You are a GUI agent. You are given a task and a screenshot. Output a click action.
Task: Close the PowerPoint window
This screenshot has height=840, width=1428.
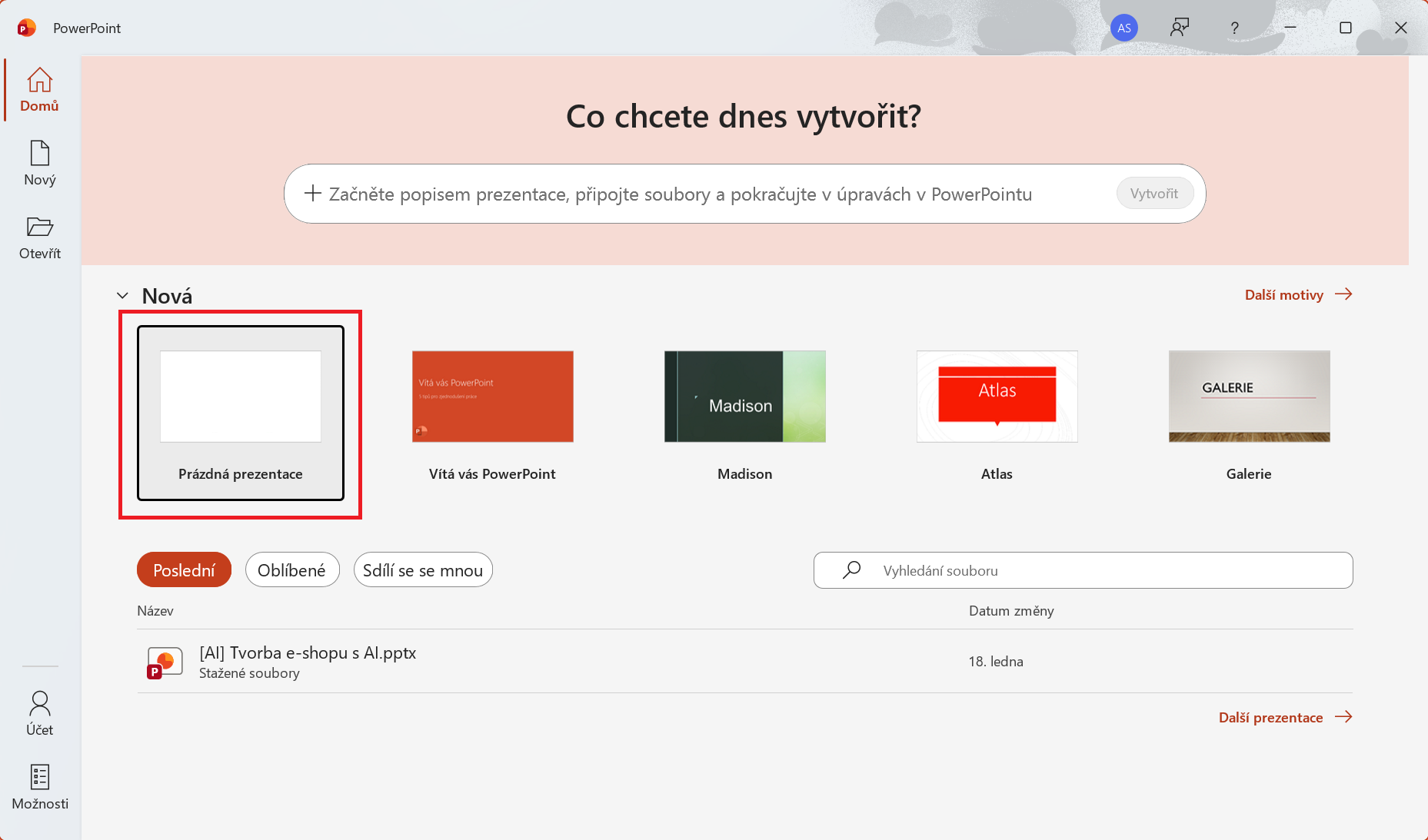click(1401, 28)
